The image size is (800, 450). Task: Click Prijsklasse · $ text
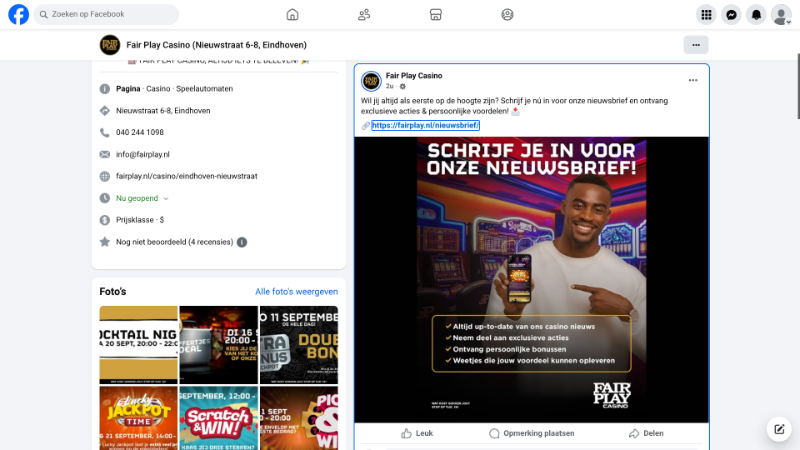tap(140, 220)
